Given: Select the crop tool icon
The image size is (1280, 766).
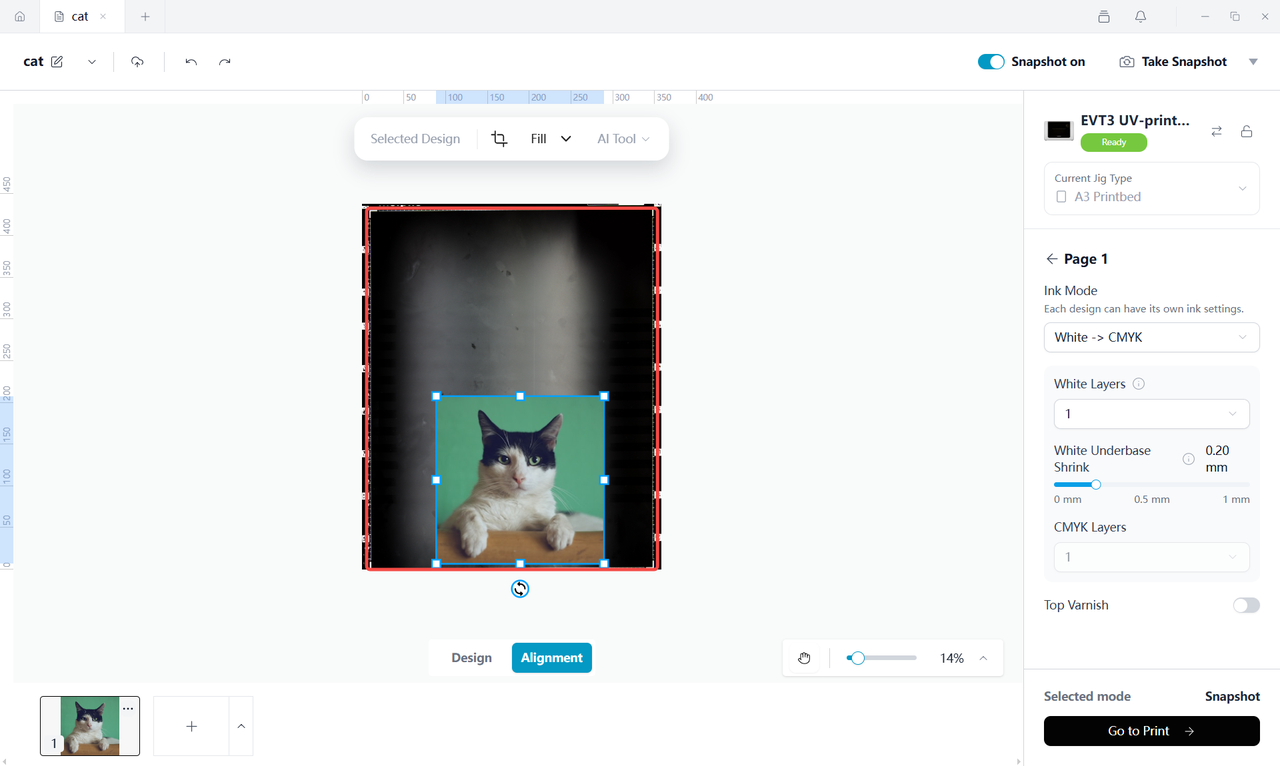Looking at the screenshot, I should [499, 139].
